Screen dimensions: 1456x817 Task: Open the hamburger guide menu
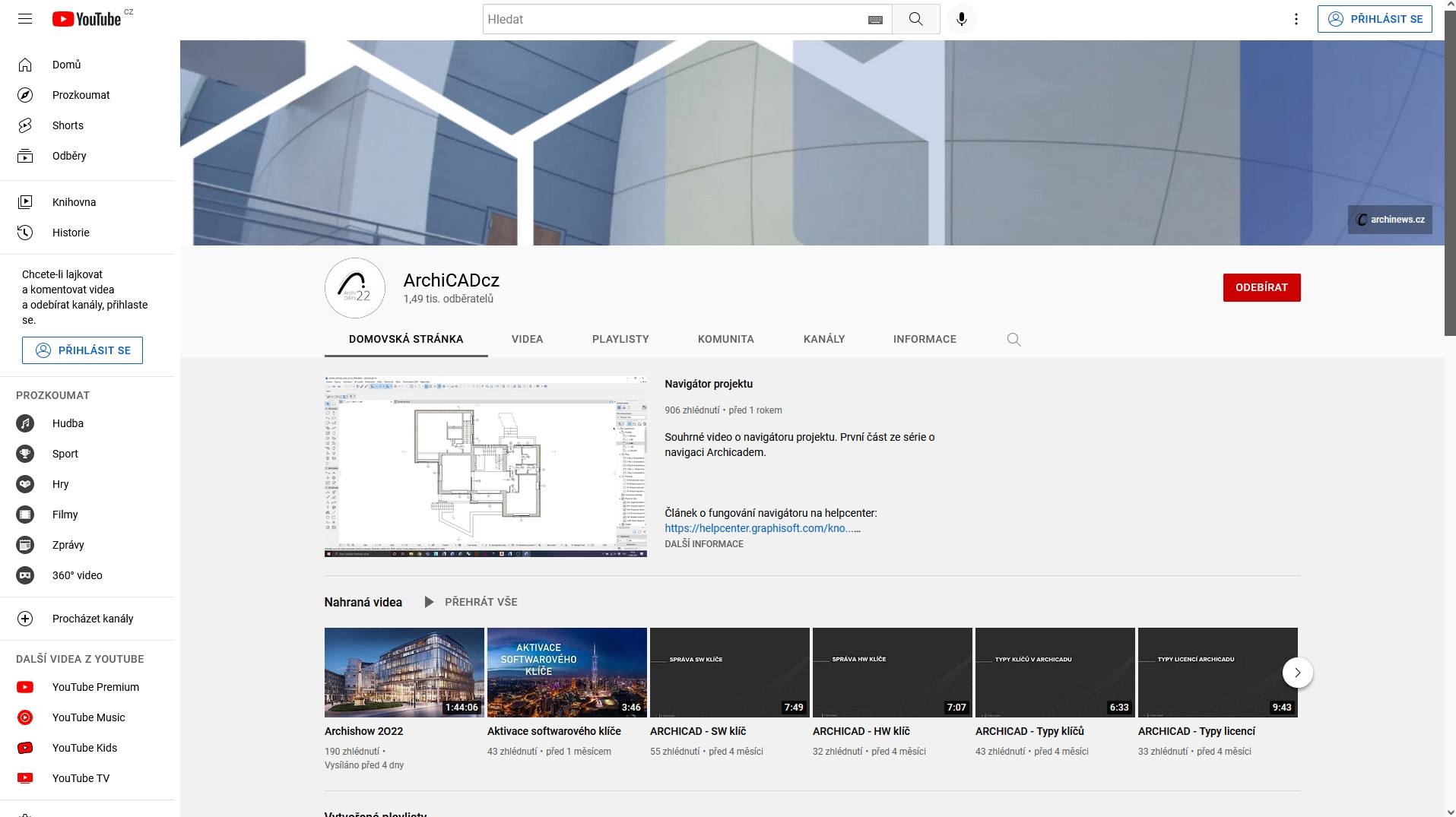[25, 19]
